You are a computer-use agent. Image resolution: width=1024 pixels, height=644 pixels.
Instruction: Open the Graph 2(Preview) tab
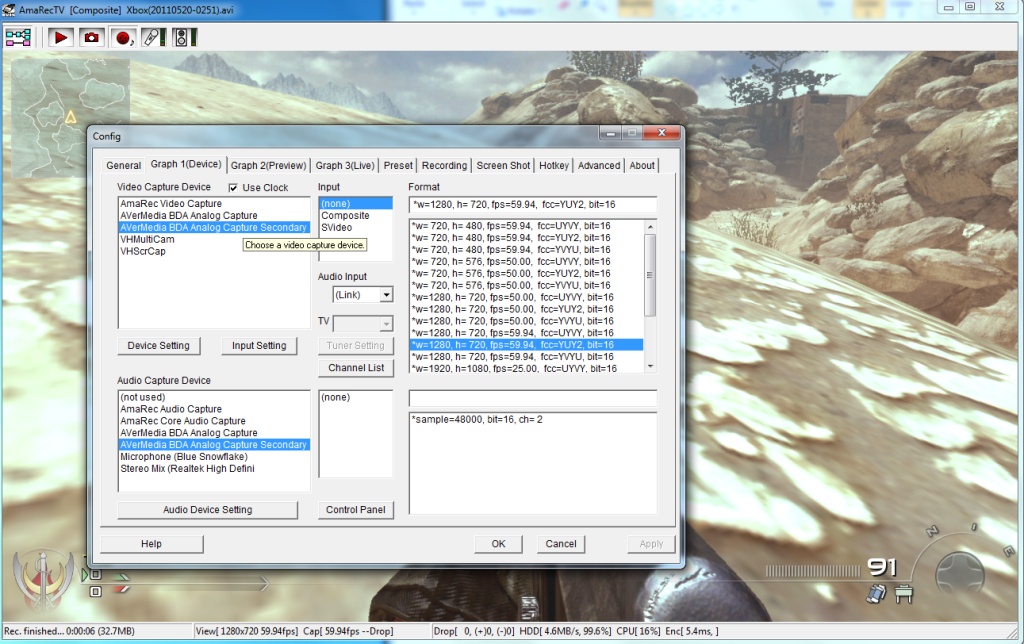pos(268,166)
